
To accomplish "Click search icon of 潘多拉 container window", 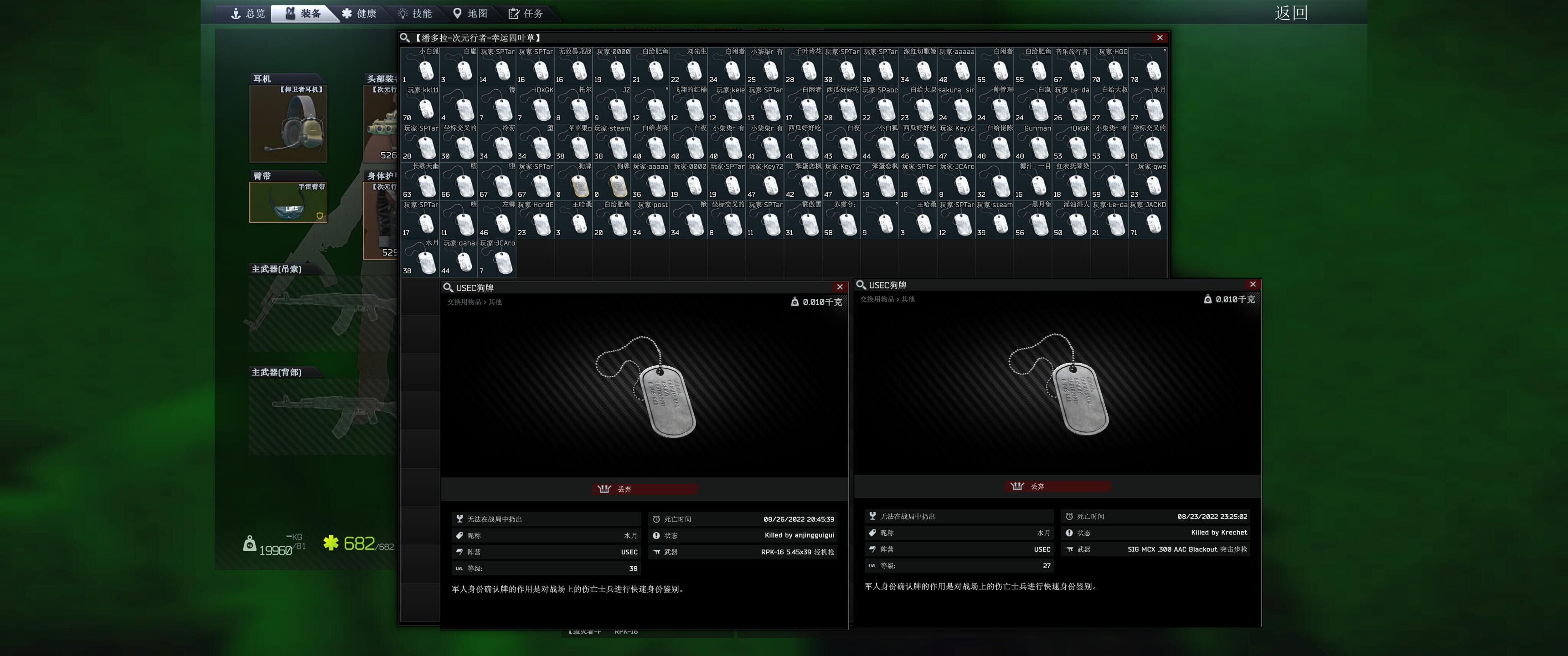I will coord(405,38).
